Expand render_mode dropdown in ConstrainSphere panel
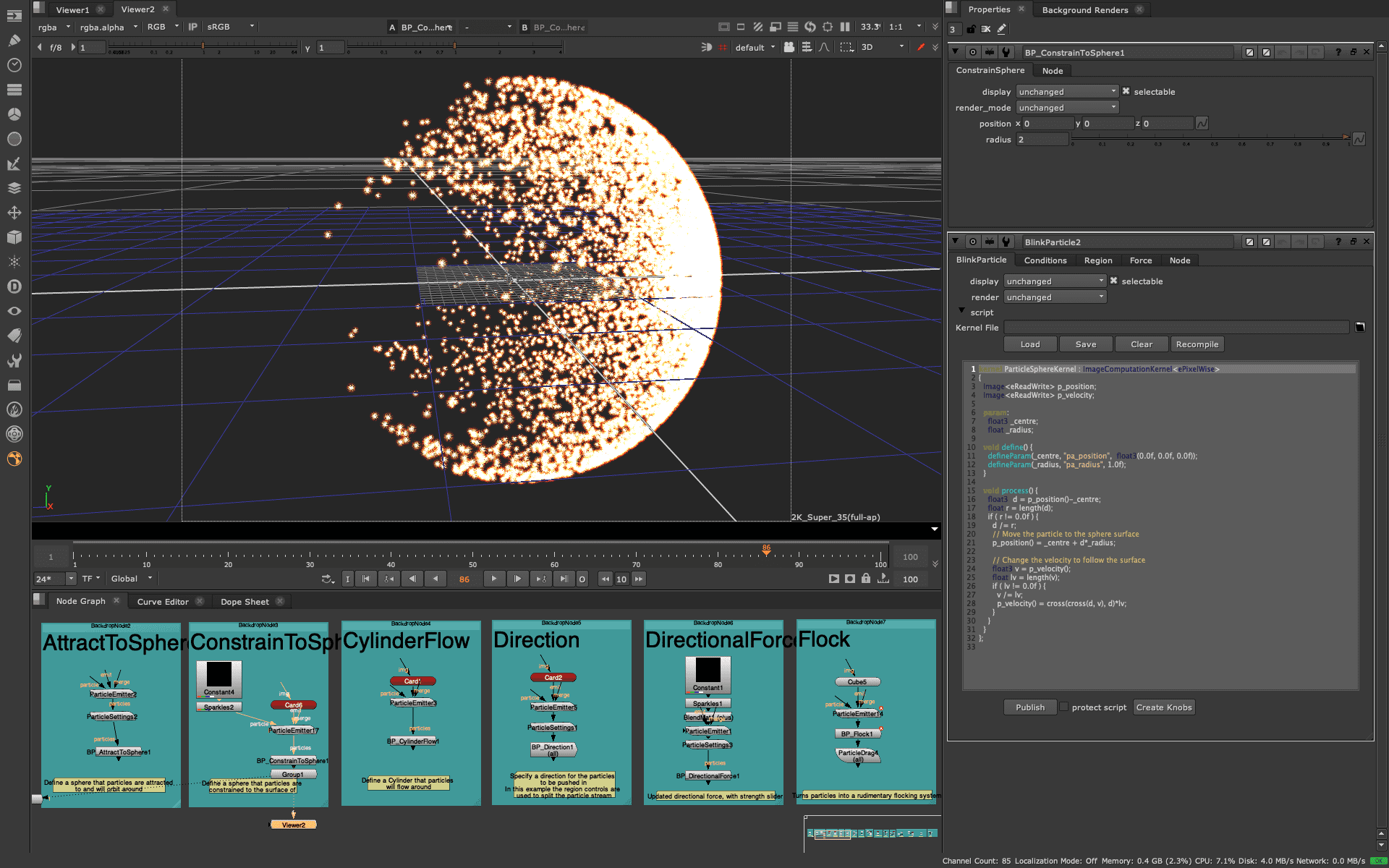Screen dimensions: 1389x868 (1064, 107)
